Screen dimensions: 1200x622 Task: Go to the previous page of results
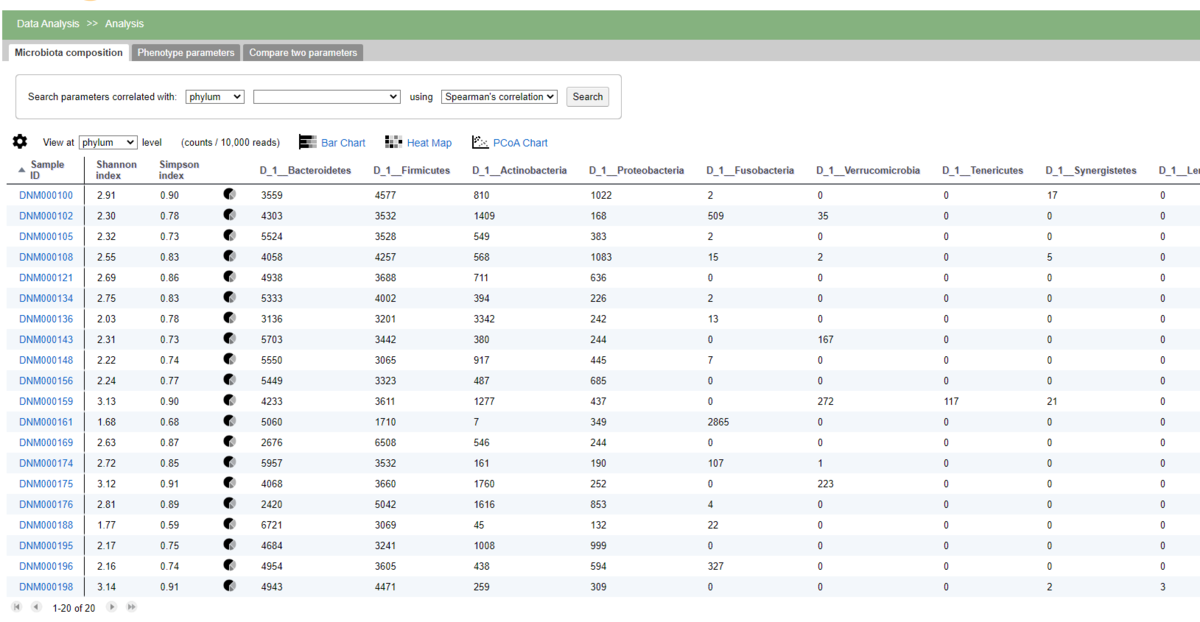(36, 607)
